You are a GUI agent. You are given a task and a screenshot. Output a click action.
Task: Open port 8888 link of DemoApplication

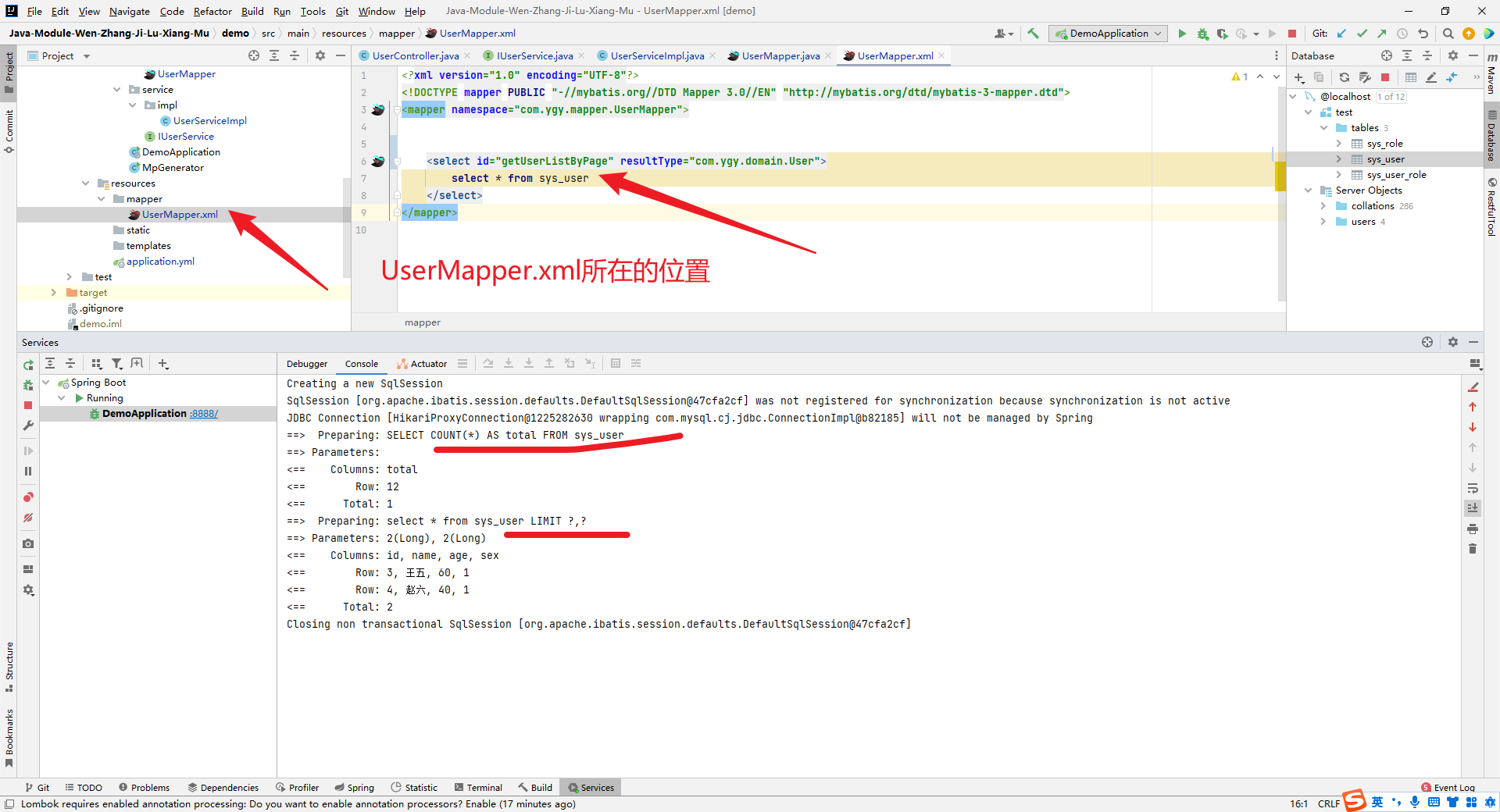tap(204, 414)
